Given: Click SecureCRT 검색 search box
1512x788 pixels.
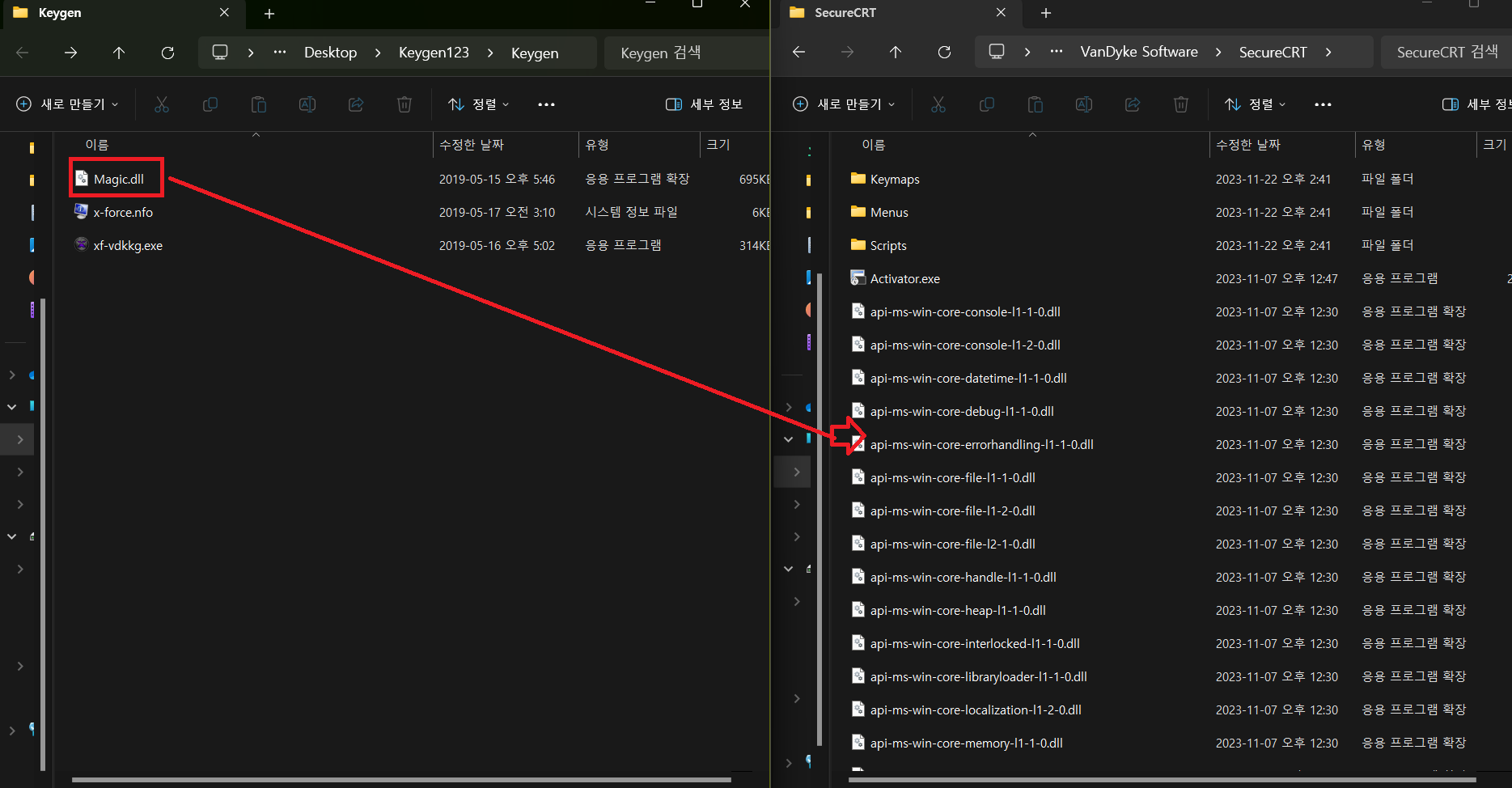Looking at the screenshot, I should [x=1446, y=53].
